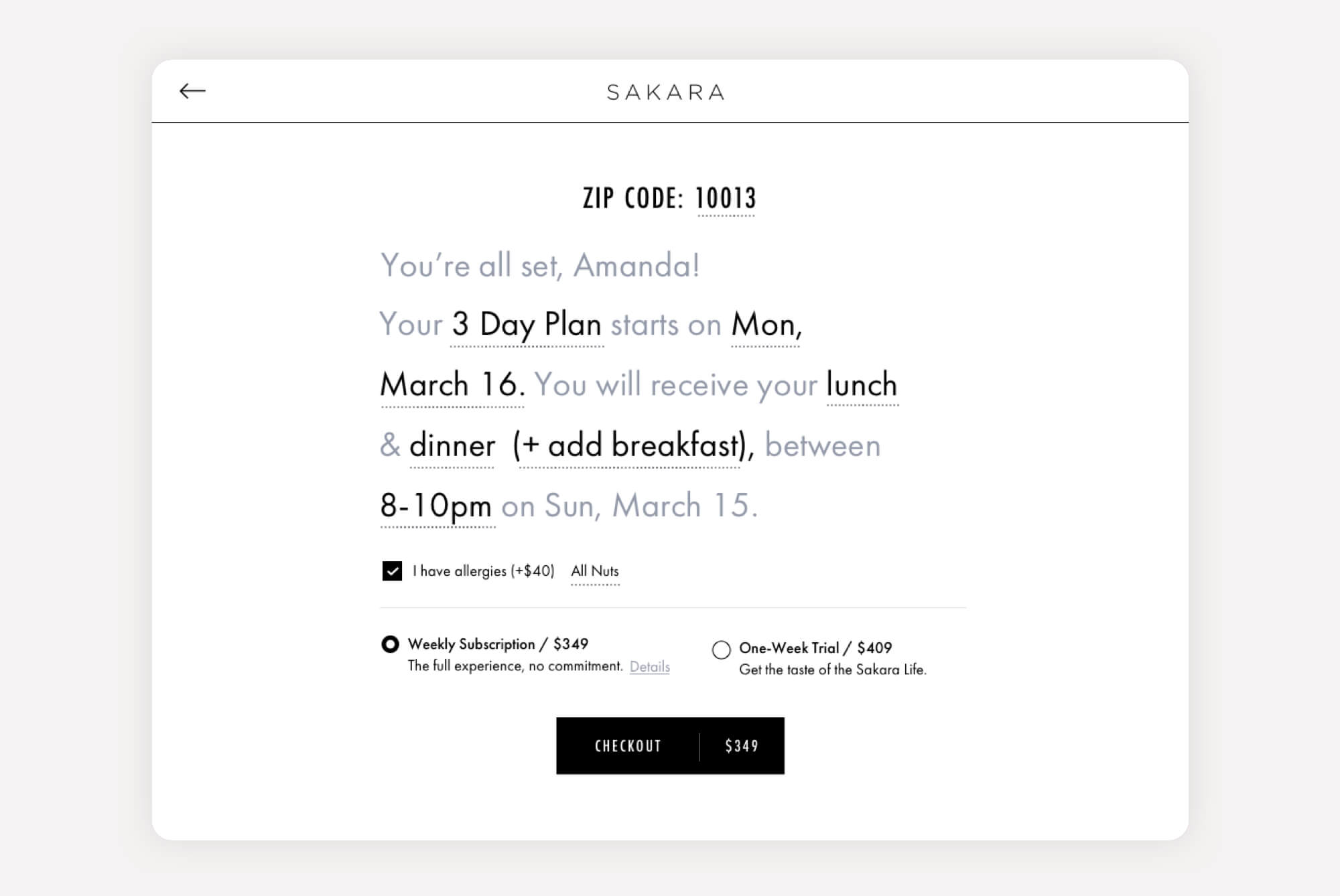Click the SAKARA logo
1340x896 pixels.
pyautogui.click(x=665, y=92)
